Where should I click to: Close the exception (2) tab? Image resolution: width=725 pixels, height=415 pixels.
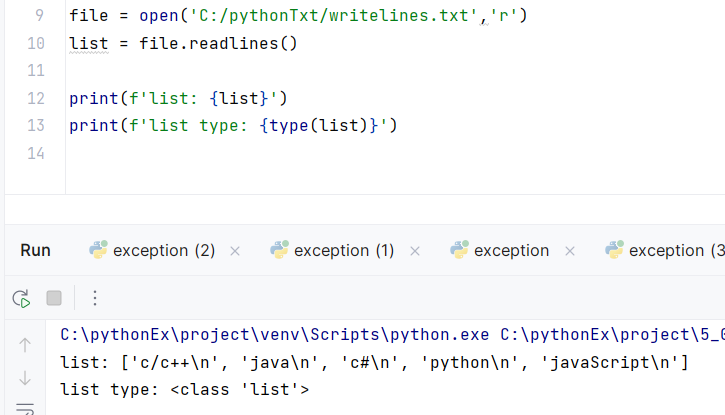tap(235, 251)
